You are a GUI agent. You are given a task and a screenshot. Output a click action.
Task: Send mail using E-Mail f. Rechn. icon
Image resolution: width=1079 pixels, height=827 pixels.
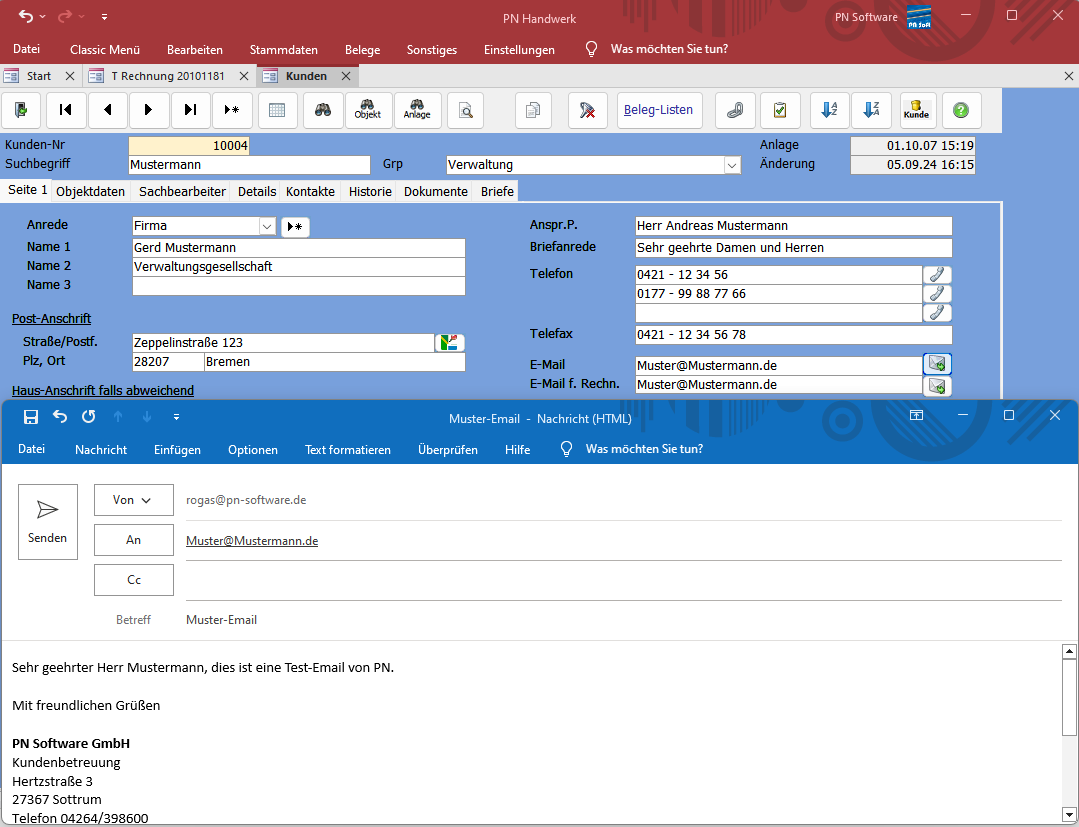pos(937,386)
